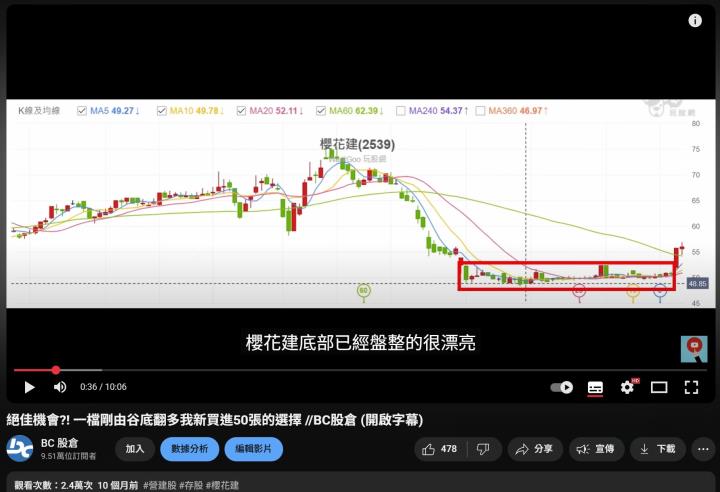Uncheck the MA20 checkbox in chart
This screenshot has height=492, width=720.
[x=241, y=111]
